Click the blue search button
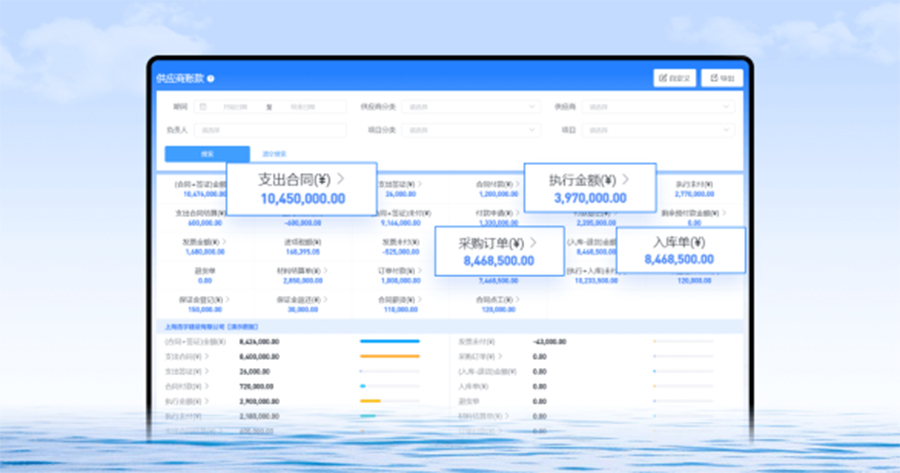900x473 pixels. pos(207,154)
